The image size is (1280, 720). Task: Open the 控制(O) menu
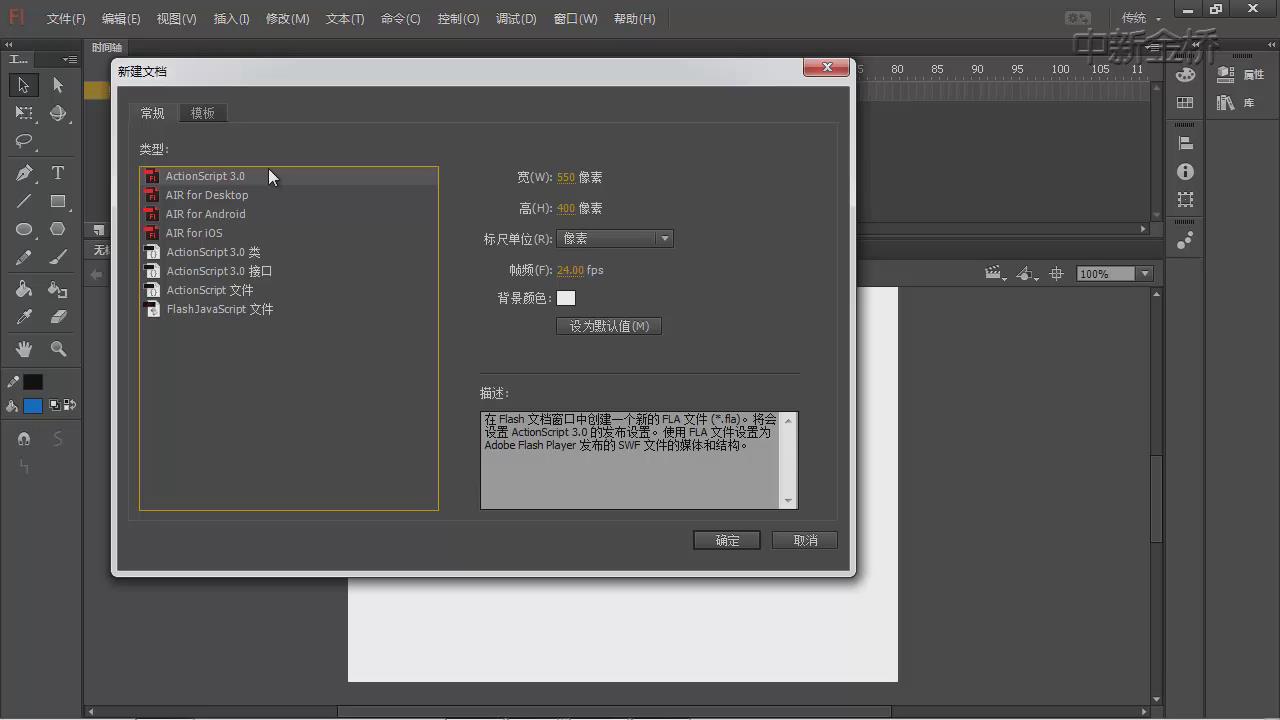tap(459, 19)
